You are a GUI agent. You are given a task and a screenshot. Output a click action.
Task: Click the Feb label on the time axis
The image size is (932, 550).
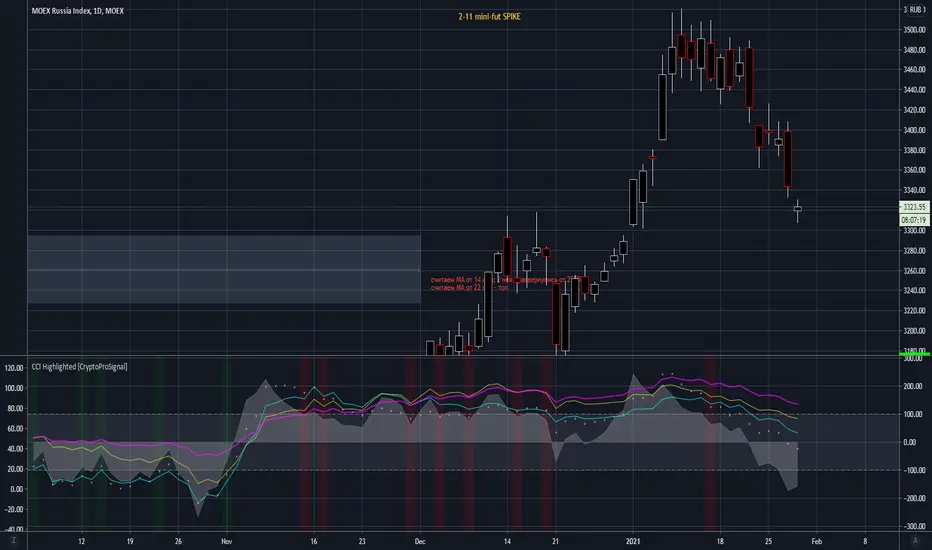[817, 542]
